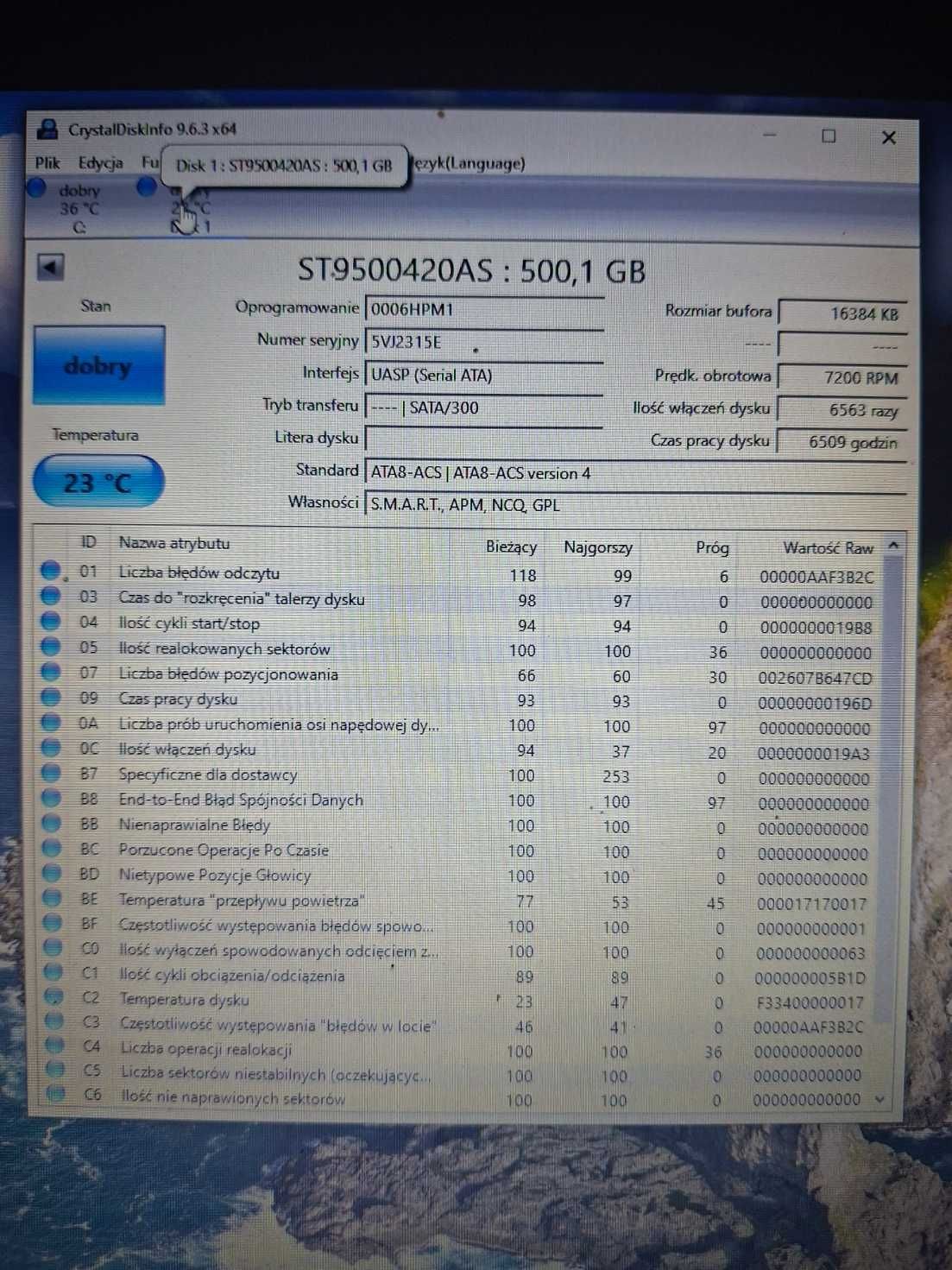Viewport: 952px width, 1270px height.
Task: Click the status icon for attribute BE
Action: point(53,898)
